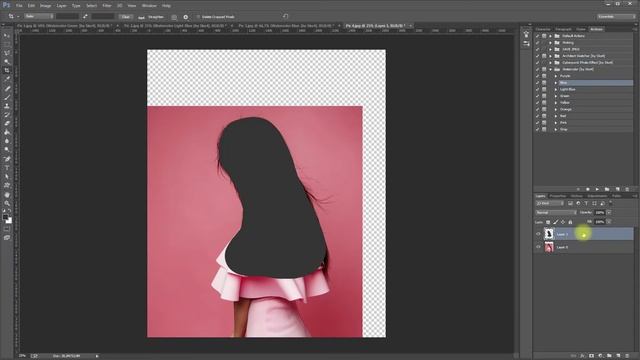
Task: Select the Eyedropper tool
Action: (x=7, y=79)
